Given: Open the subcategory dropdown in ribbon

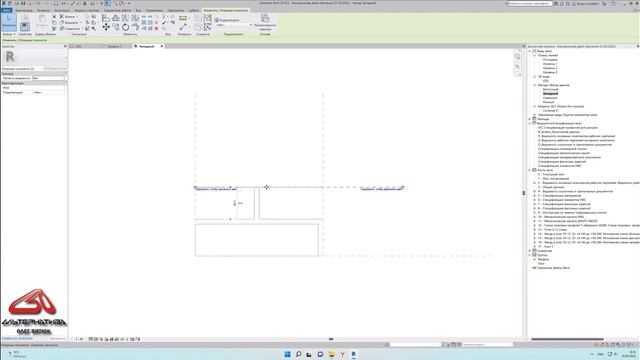Looking at the screenshot, I should pyautogui.click(x=234, y=25).
